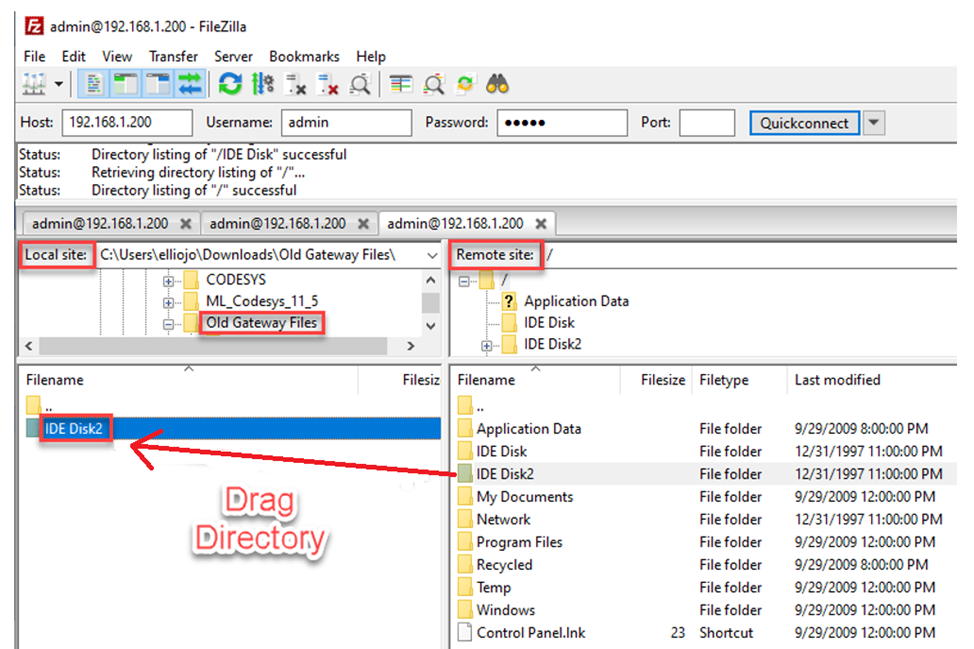Toggle processing of the transfer queue

tap(263, 84)
